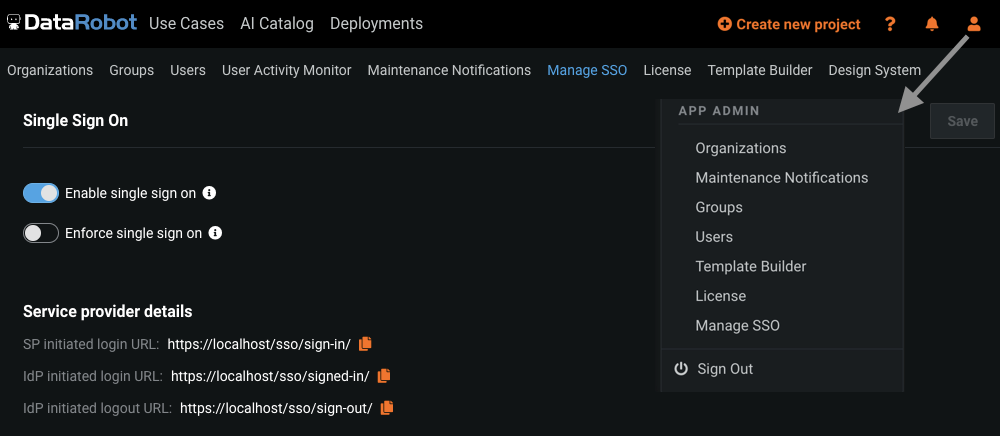Image resolution: width=1000 pixels, height=436 pixels.
Task: Click info icon beside Enable single sign on
Action: [209, 193]
